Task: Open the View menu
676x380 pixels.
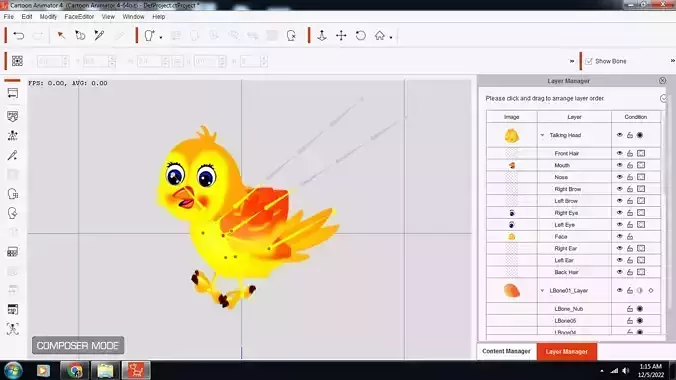Action: coord(108,17)
